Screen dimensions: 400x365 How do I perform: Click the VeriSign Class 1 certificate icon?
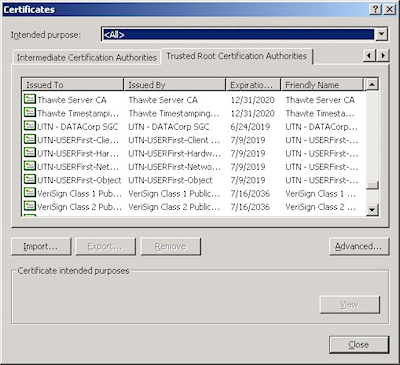point(30,192)
